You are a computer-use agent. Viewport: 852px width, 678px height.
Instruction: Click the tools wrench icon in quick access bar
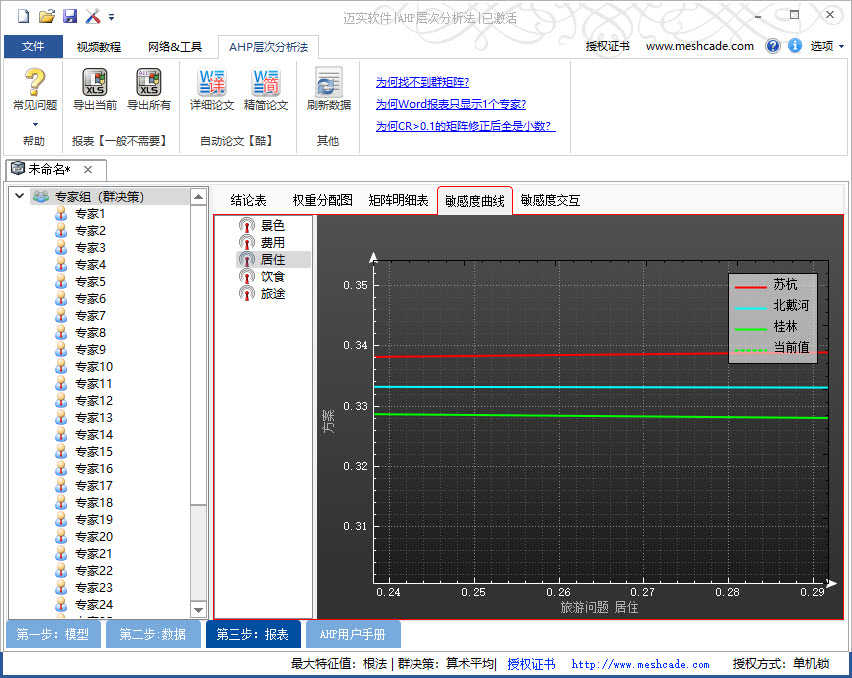(x=93, y=16)
